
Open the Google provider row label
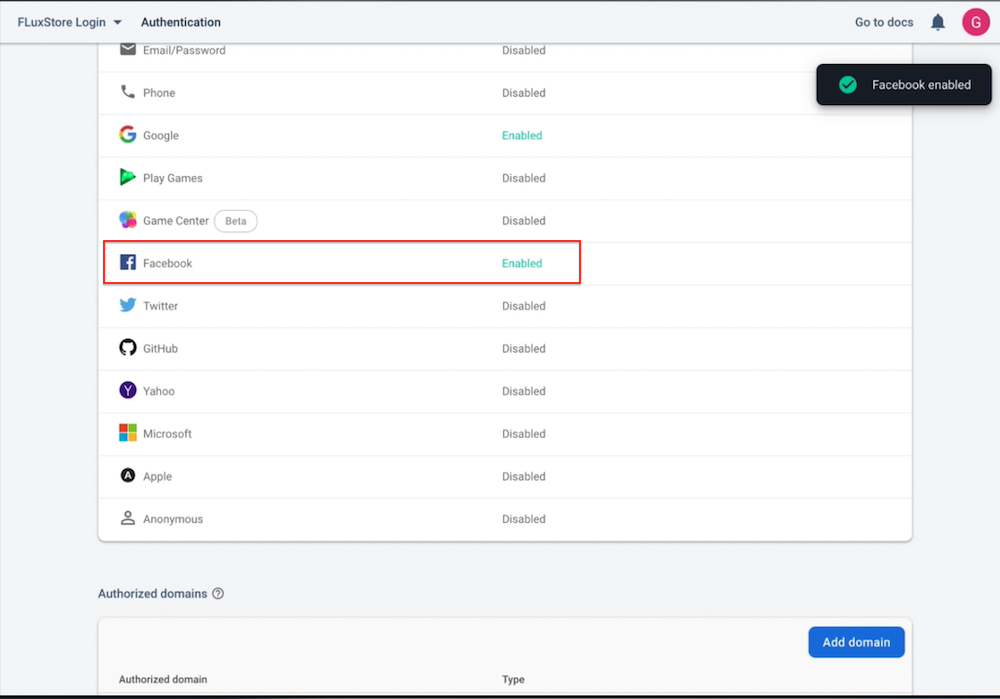pyautogui.click(x=161, y=135)
